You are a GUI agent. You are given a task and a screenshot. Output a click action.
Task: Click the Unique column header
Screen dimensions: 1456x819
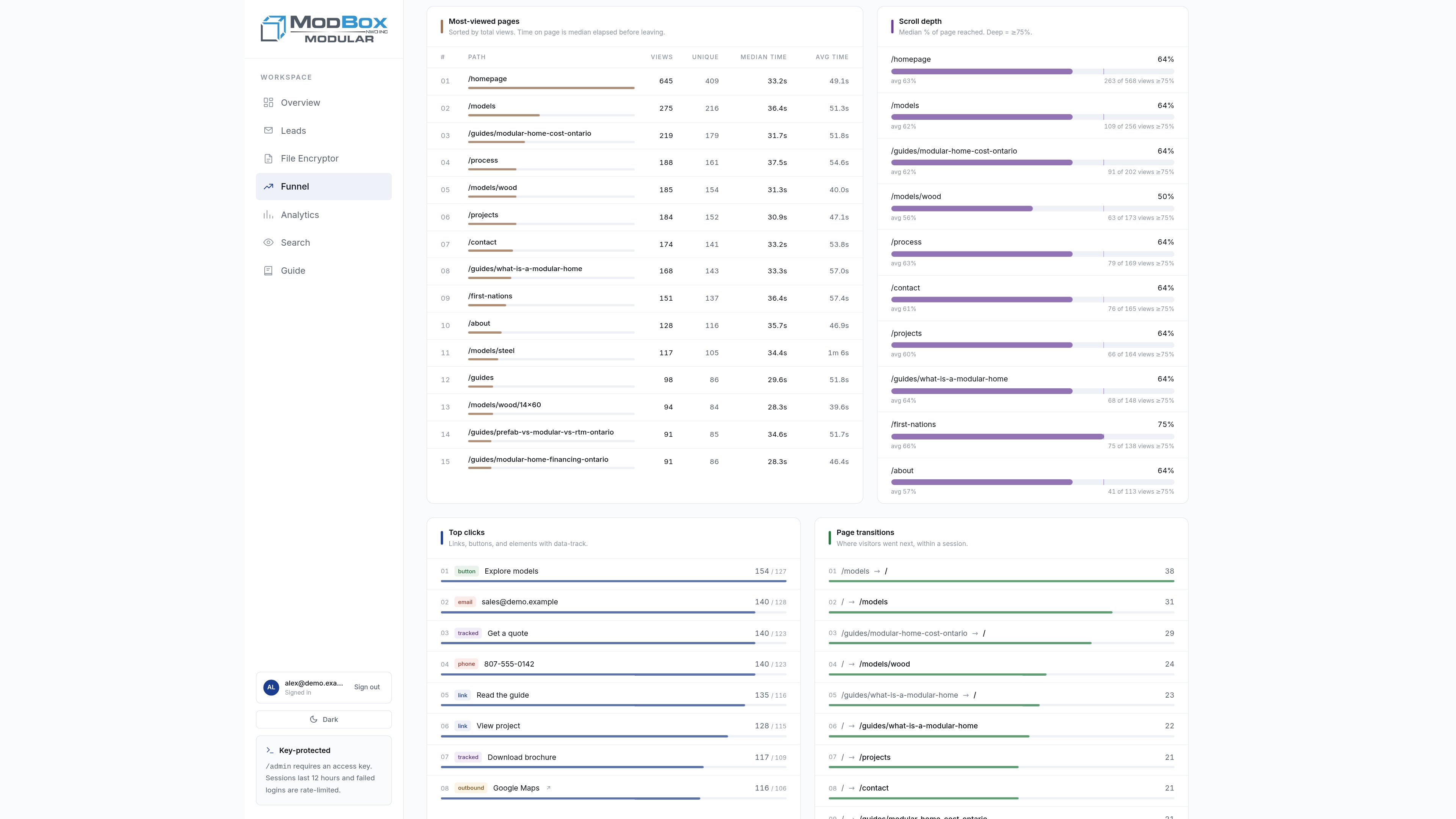pyautogui.click(x=705, y=57)
